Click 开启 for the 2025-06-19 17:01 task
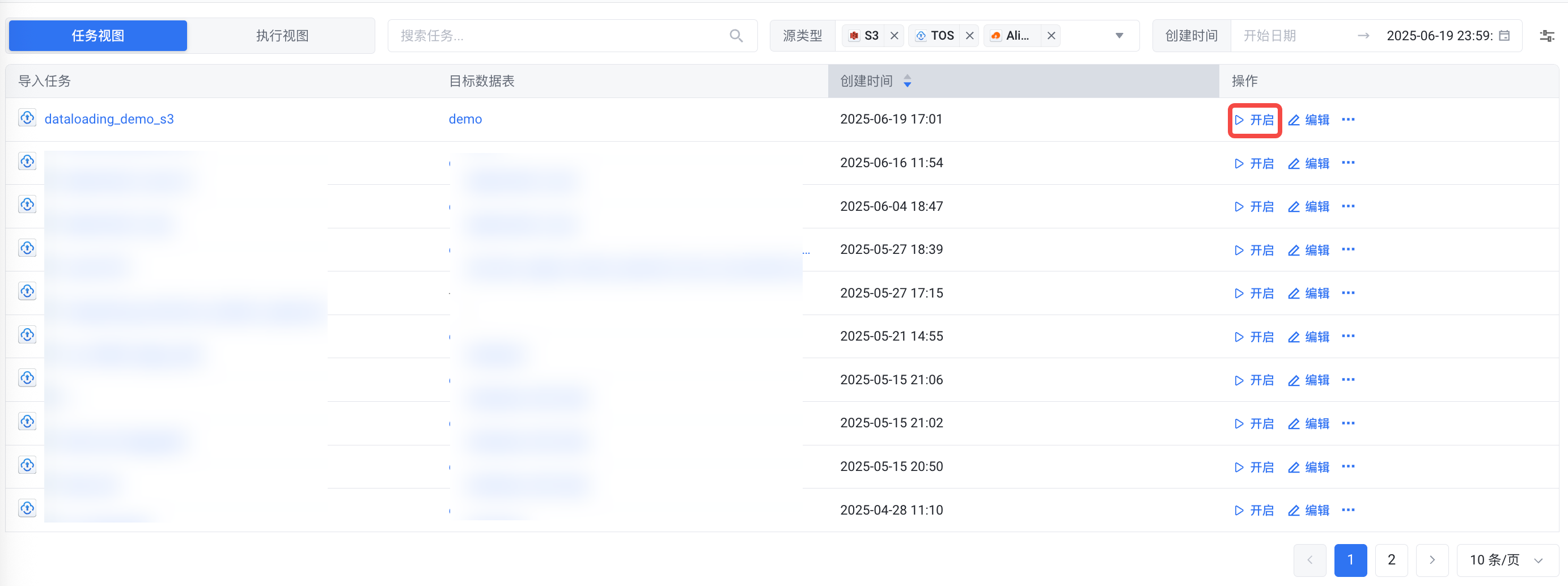 [x=1254, y=120]
